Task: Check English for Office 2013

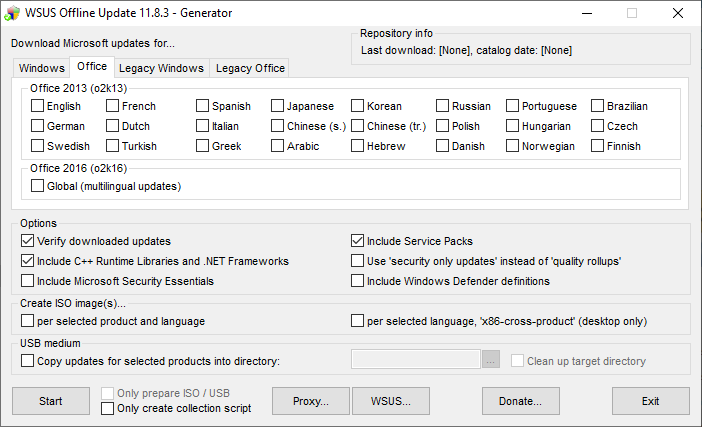Action: [38, 106]
